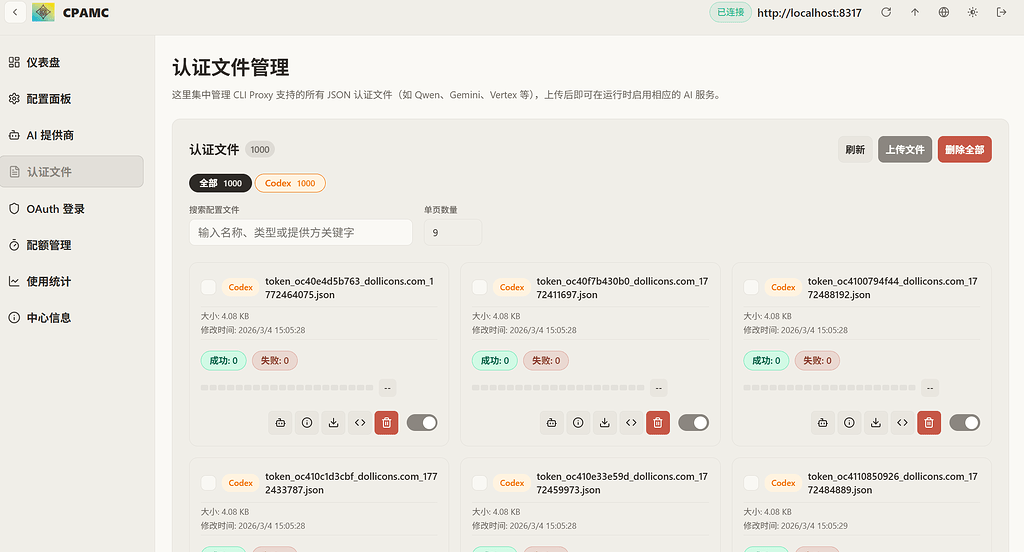This screenshot has height=552, width=1024.
Task: Click the CPAMC logo icon
Action: coord(43,12)
